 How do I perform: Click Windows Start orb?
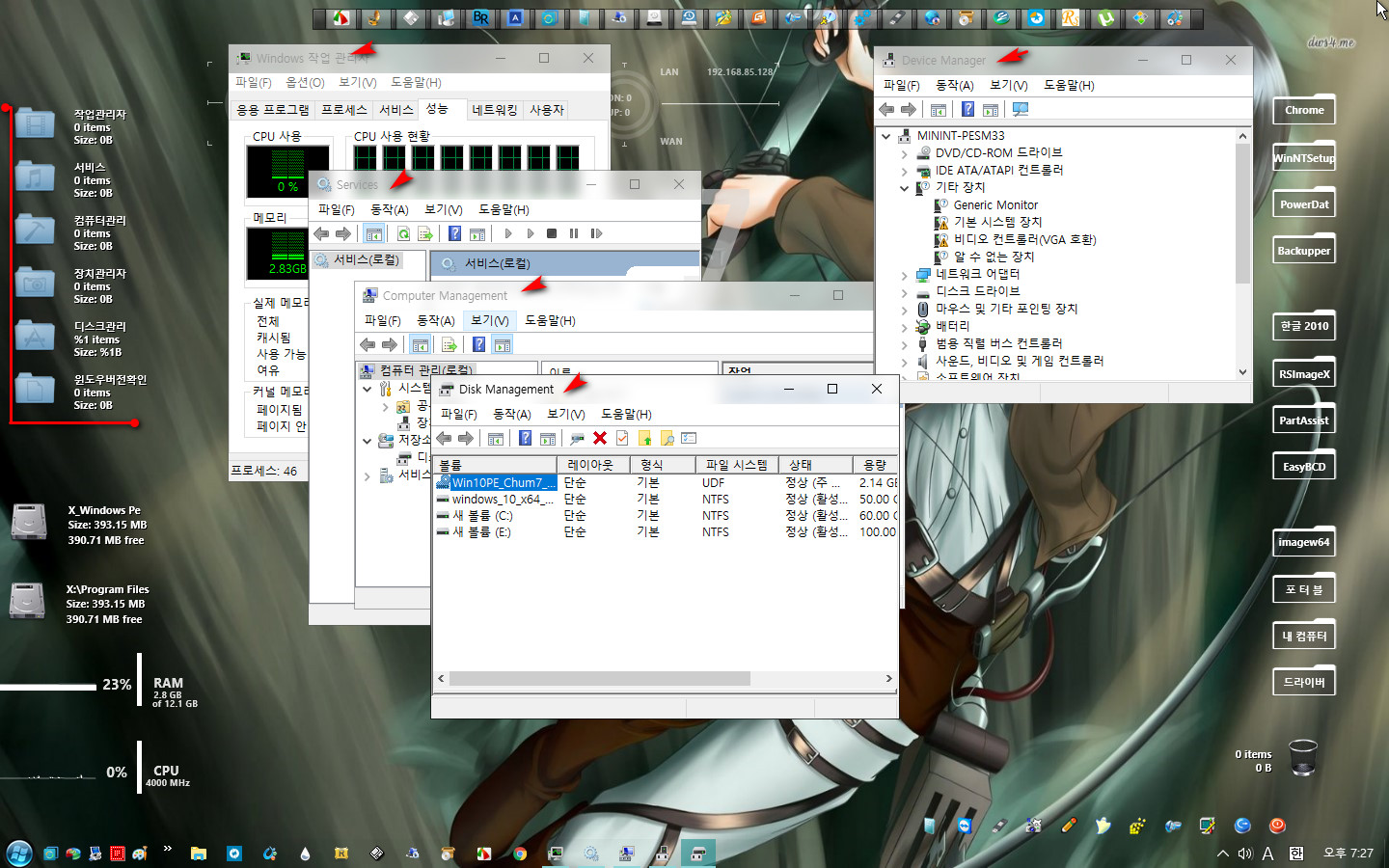coord(19,854)
